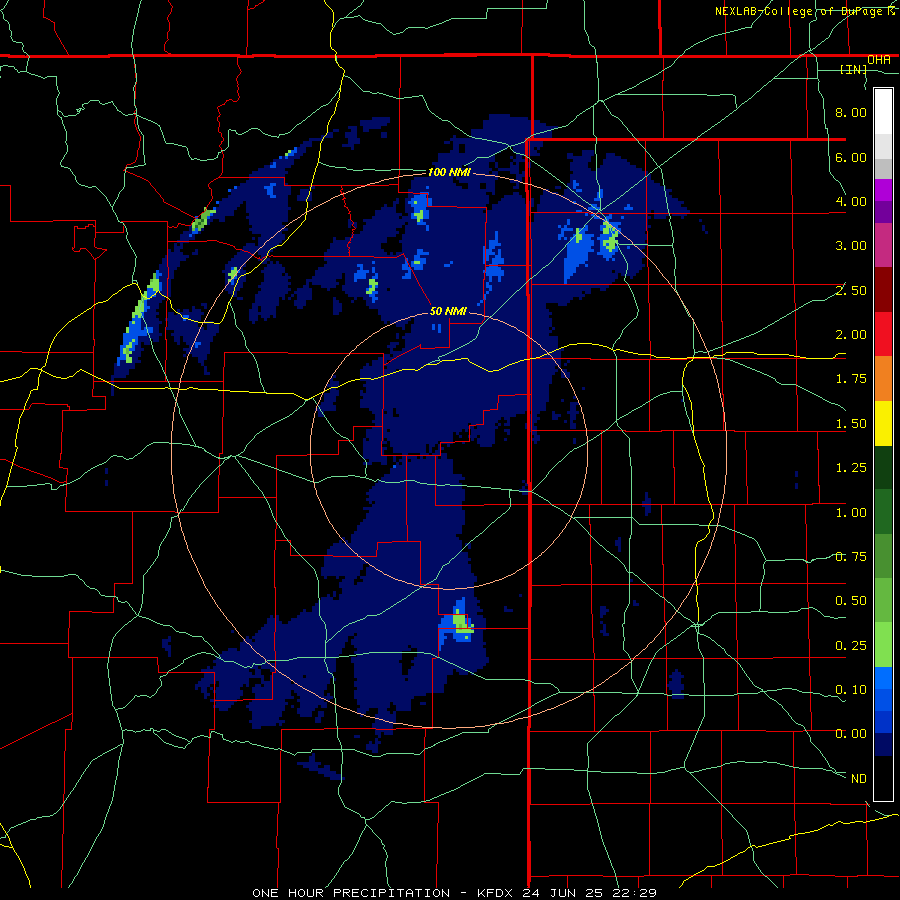Click the 1.00 legend value
The width and height of the screenshot is (900, 900).
click(851, 513)
